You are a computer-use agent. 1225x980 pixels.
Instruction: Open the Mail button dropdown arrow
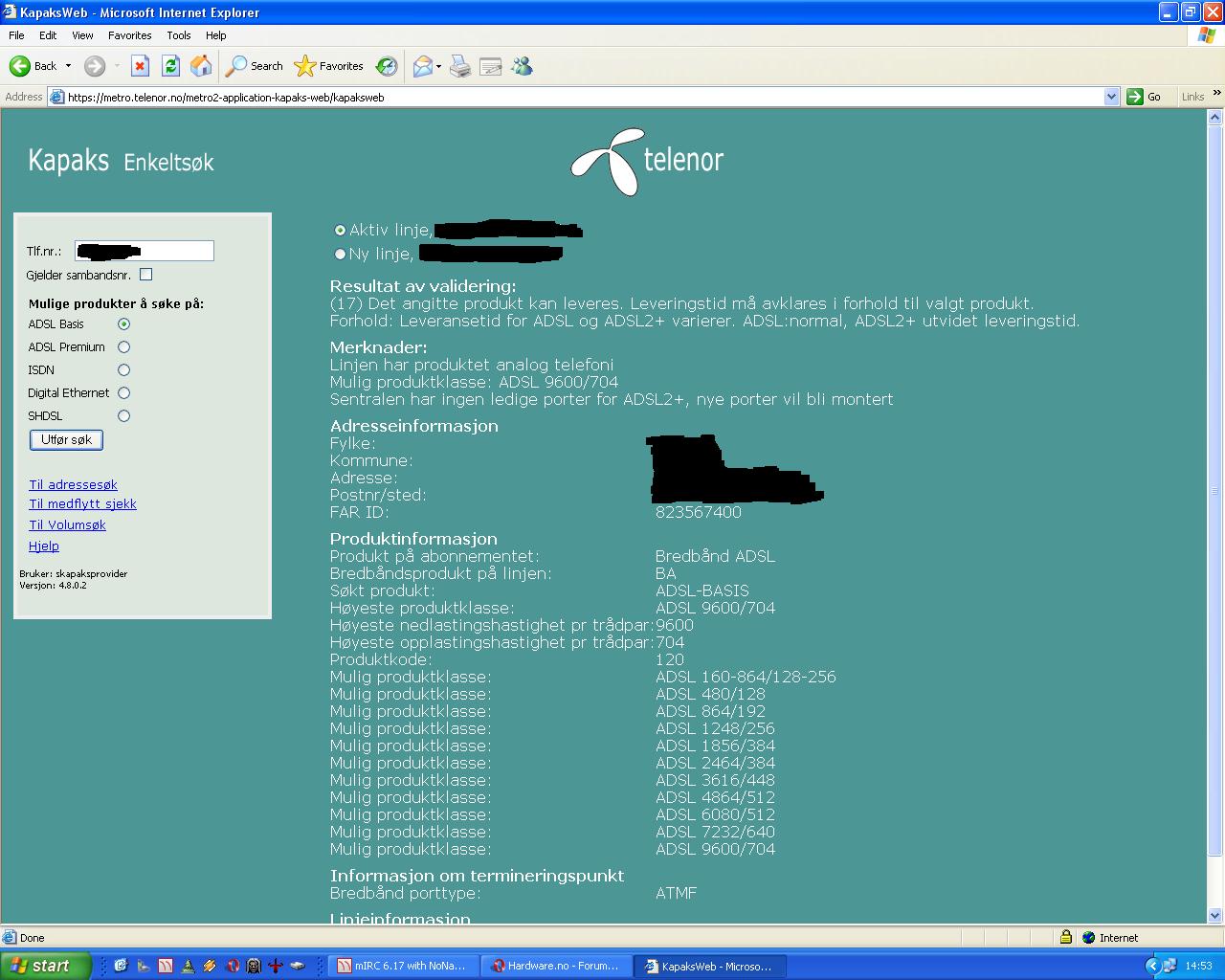[439, 66]
